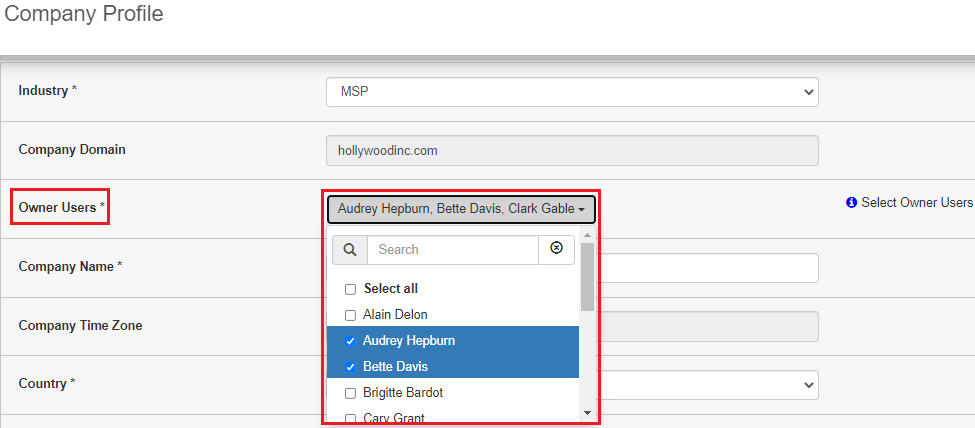Click the scroll up arrow in owner list
This screenshot has width=975, height=428.
click(587, 235)
